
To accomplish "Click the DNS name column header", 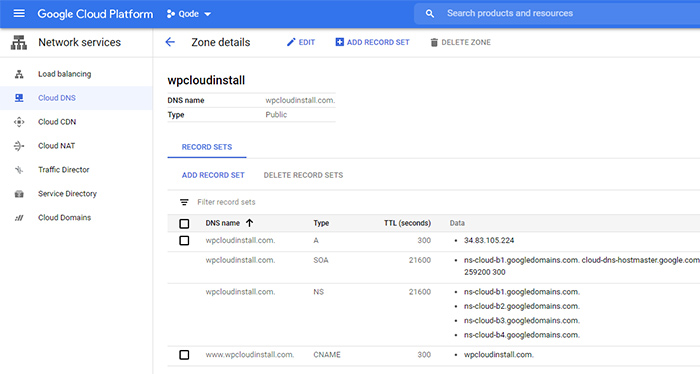I will 222,223.
